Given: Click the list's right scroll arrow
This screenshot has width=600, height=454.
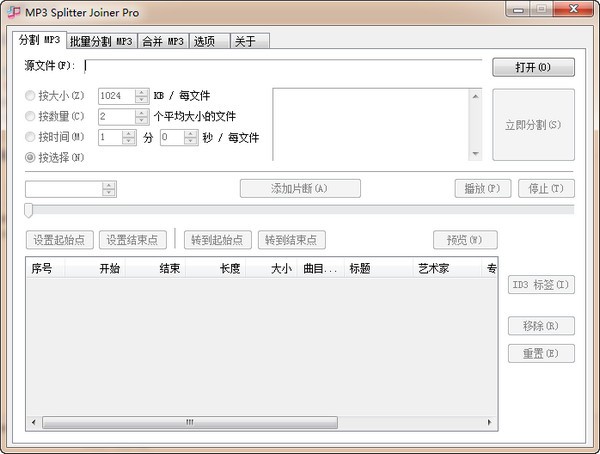Looking at the screenshot, I should tap(489, 422).
